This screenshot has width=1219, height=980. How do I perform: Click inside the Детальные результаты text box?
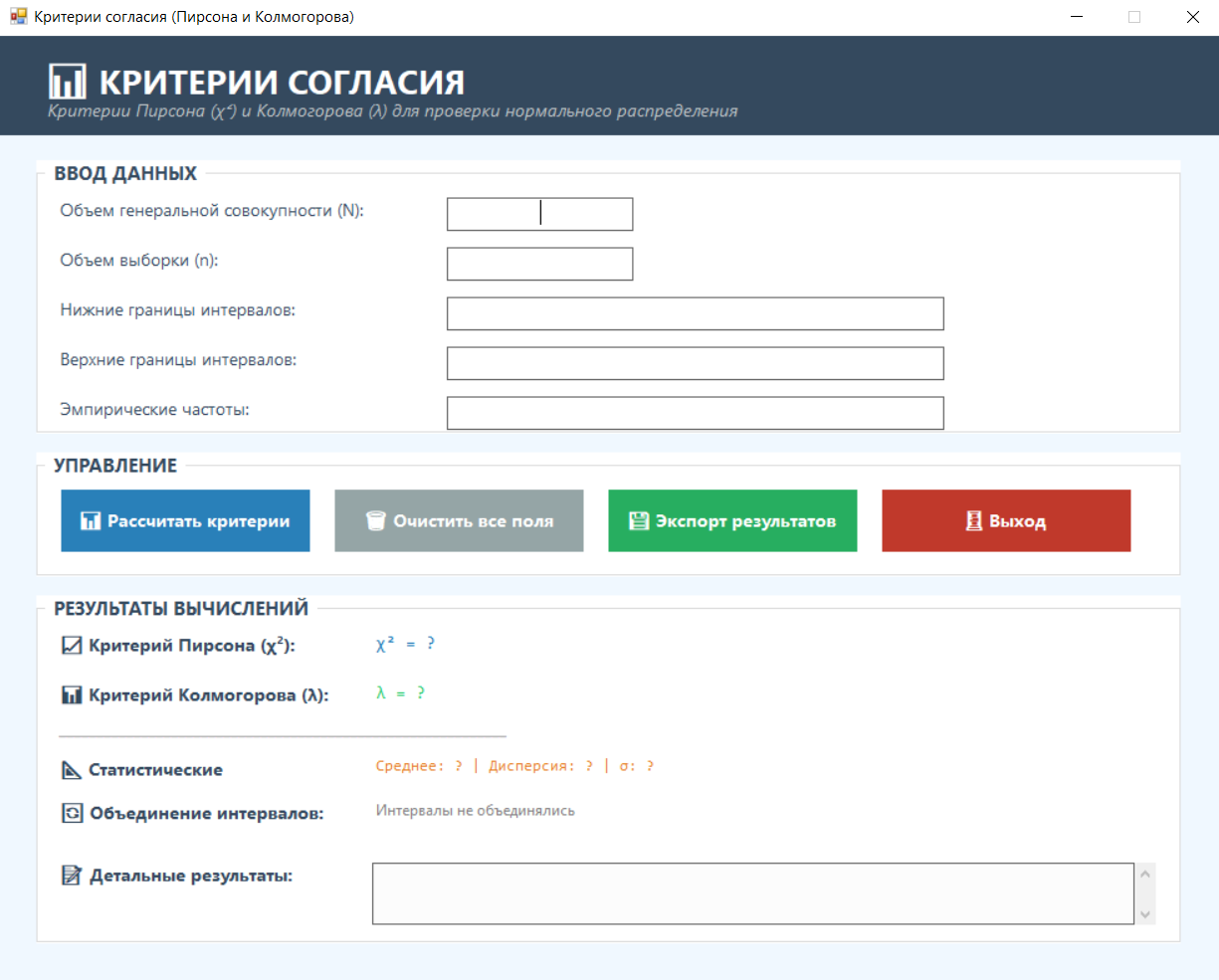(x=752, y=893)
